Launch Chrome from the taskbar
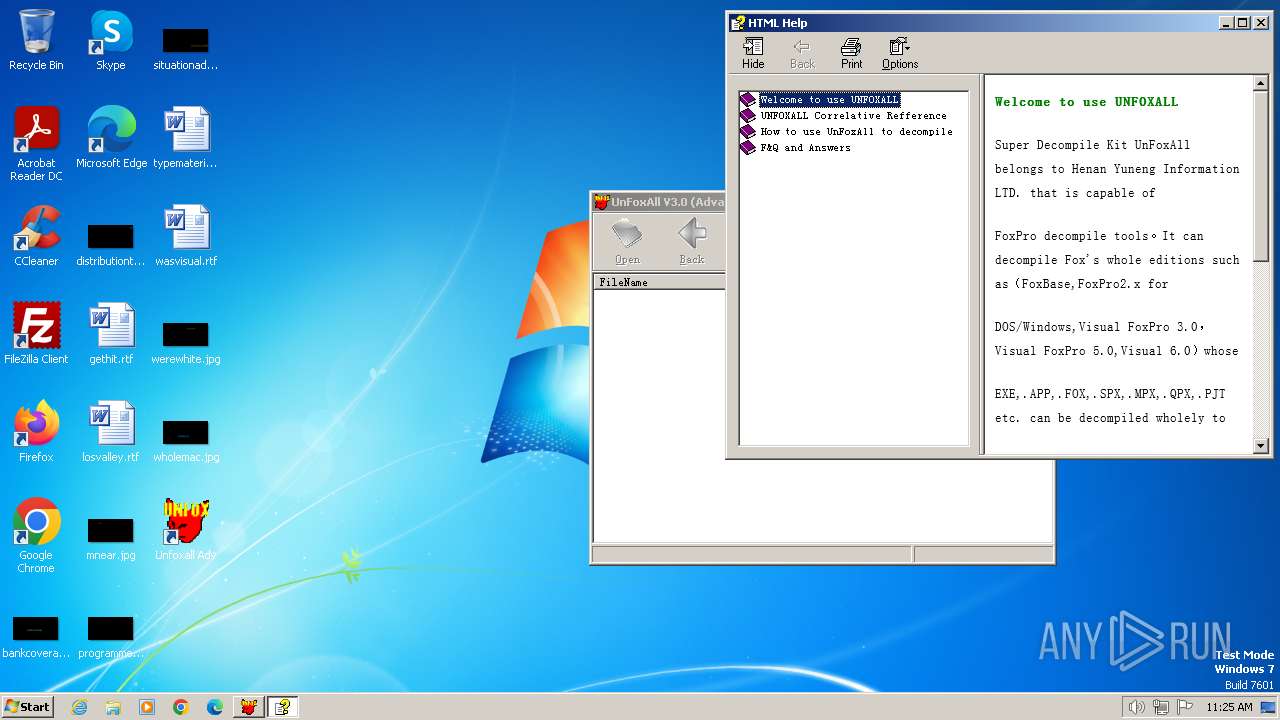 (x=181, y=707)
